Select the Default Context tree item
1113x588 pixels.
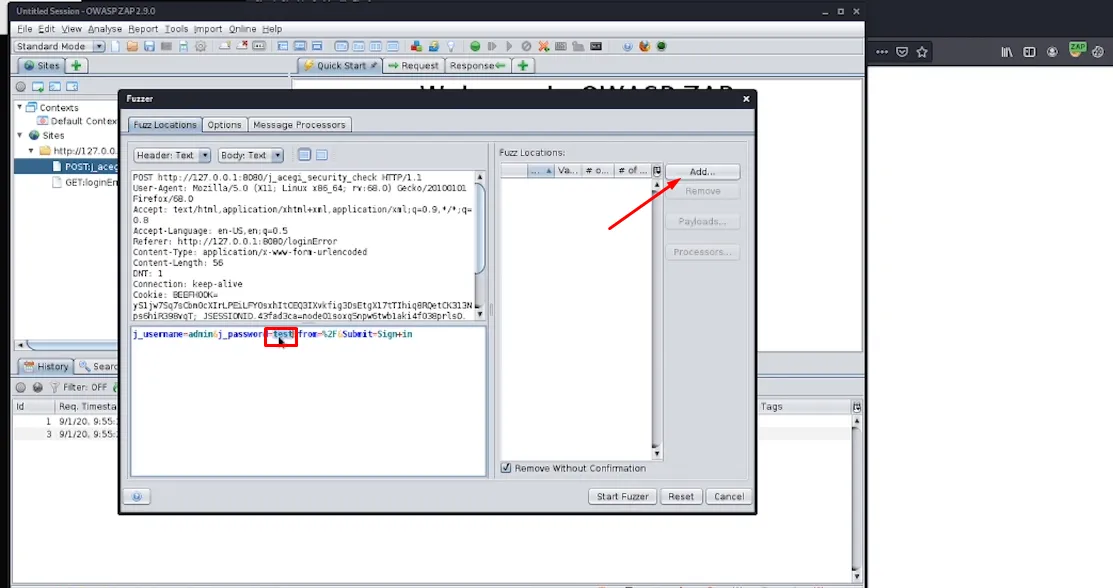(77, 121)
